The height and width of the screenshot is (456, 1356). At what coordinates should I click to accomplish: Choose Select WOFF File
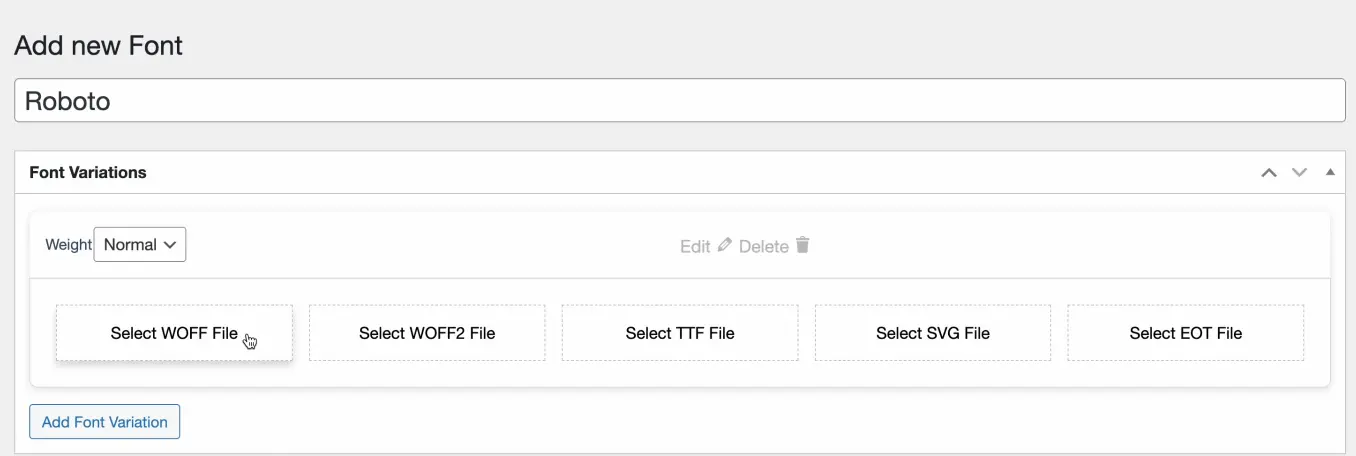[x=174, y=333]
